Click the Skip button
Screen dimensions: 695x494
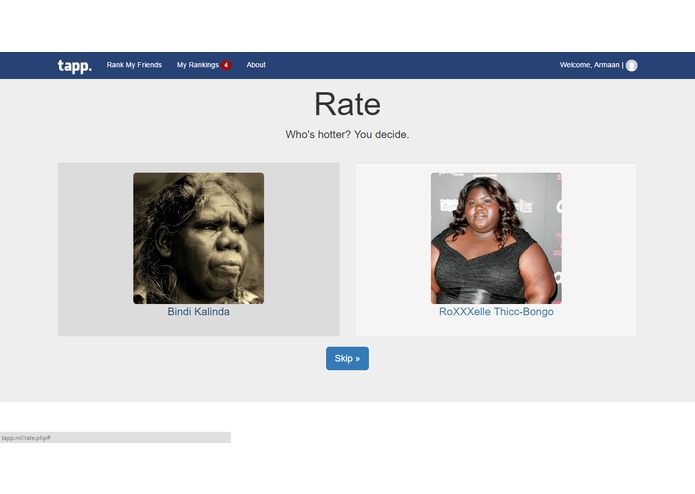click(347, 358)
